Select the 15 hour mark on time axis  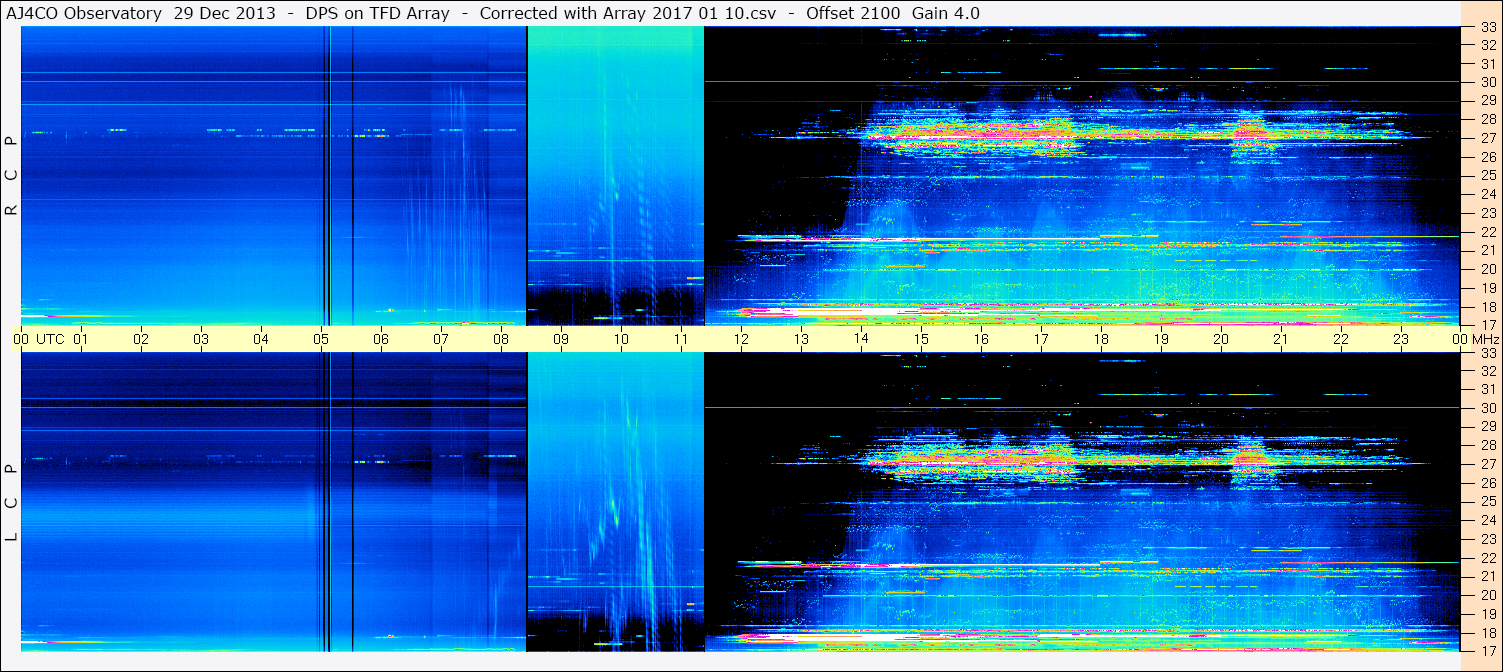pos(921,339)
